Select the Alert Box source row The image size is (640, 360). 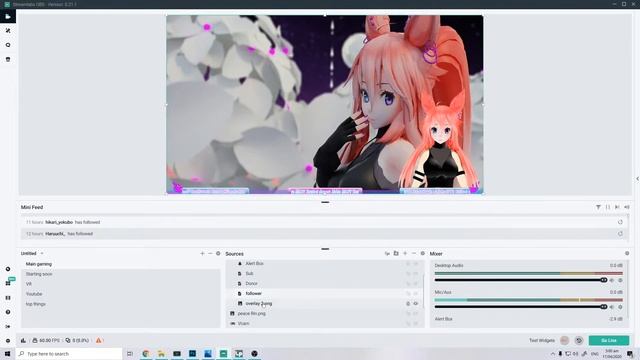(324, 264)
